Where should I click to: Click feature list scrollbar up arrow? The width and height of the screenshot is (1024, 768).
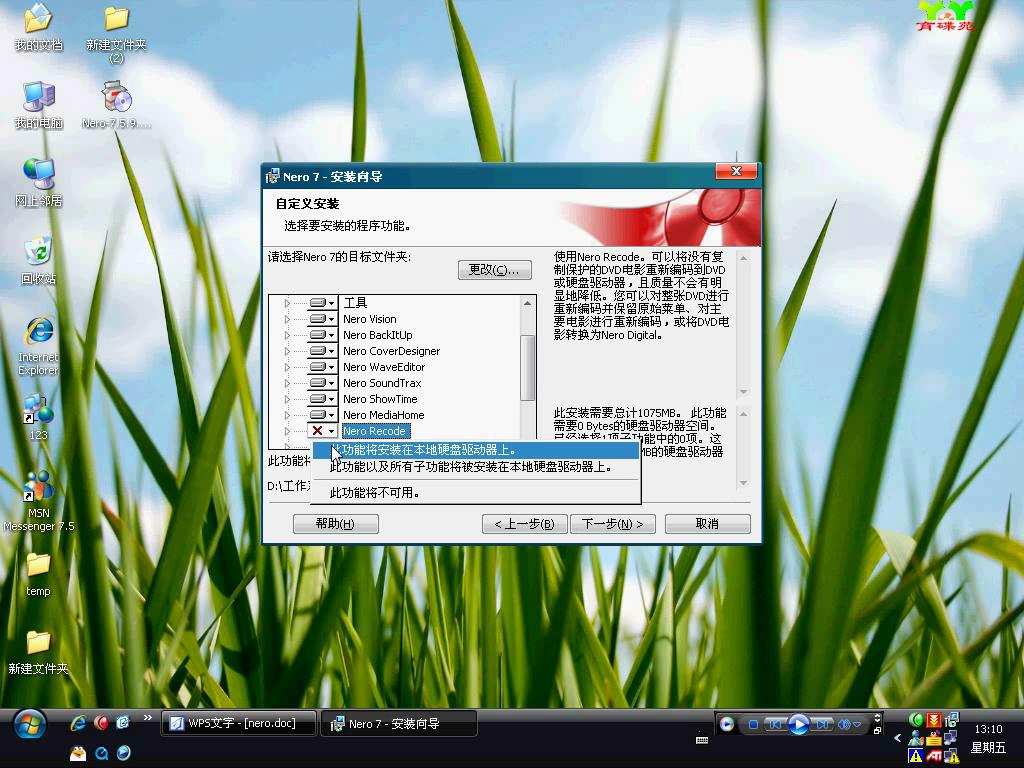pos(527,303)
